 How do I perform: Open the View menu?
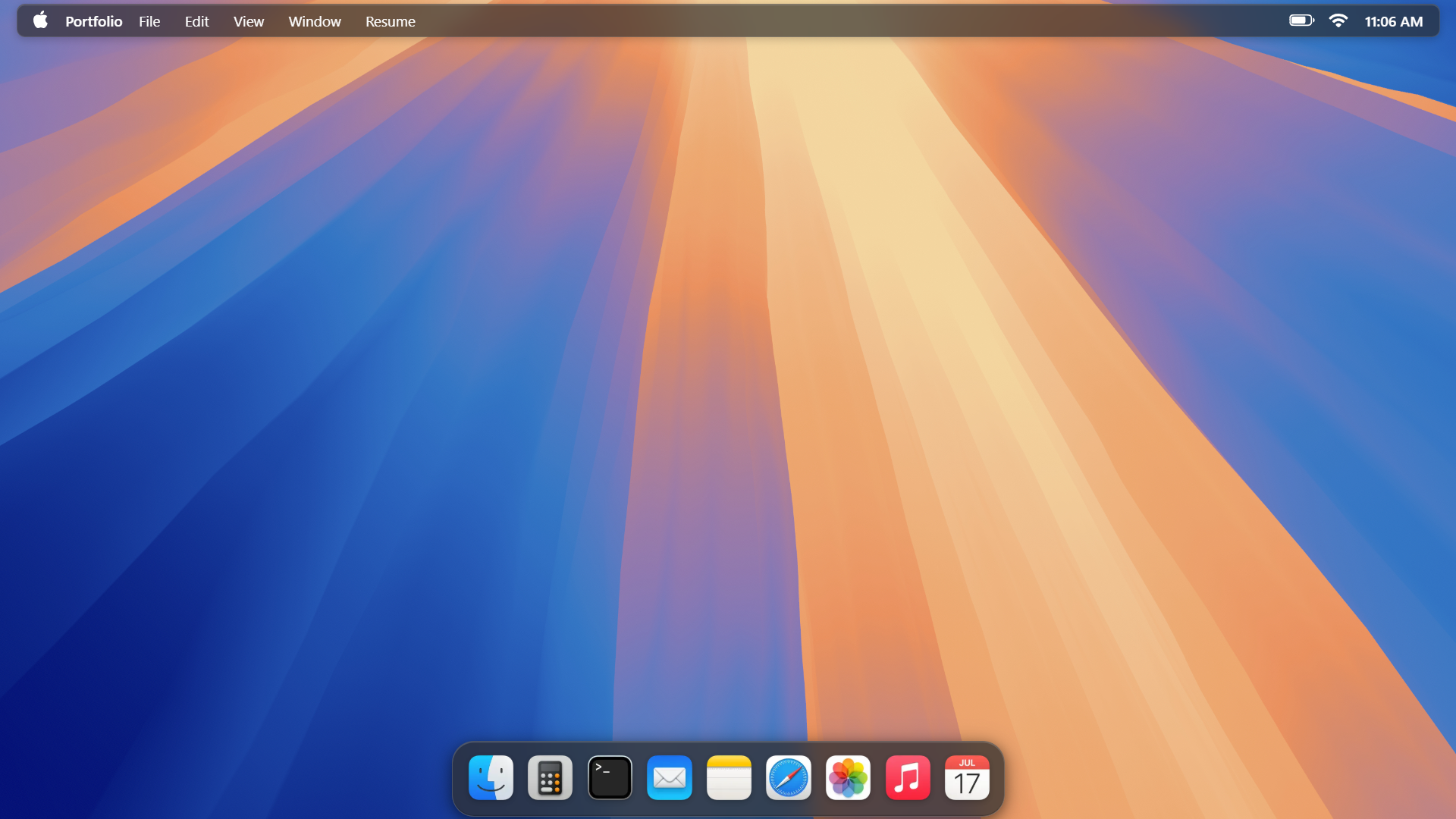pyautogui.click(x=248, y=21)
